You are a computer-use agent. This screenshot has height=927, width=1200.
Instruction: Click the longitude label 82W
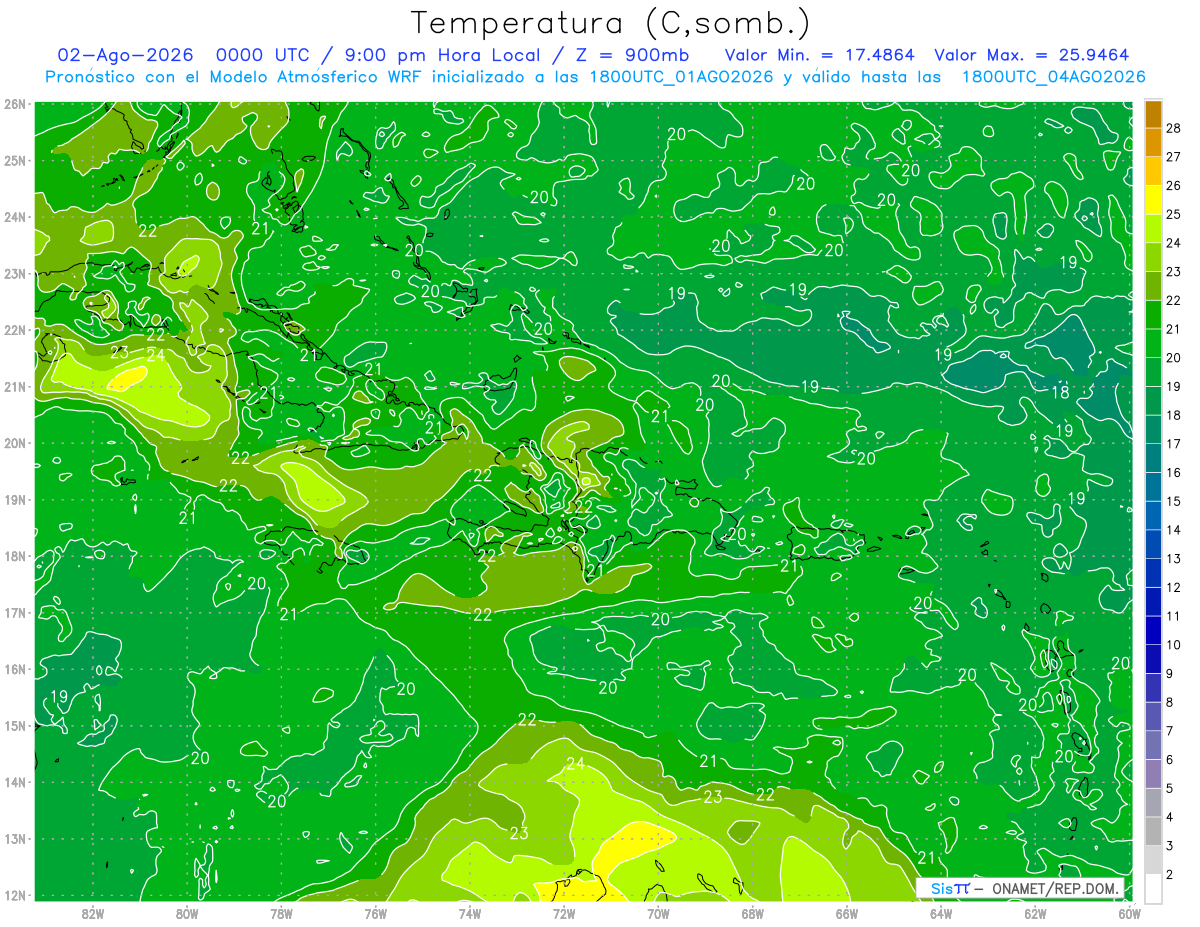93,914
